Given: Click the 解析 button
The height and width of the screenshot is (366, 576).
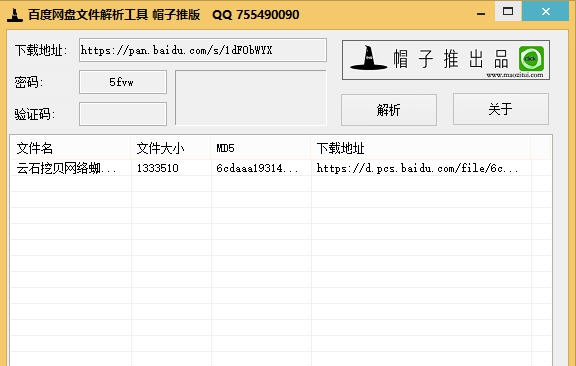Looking at the screenshot, I should (x=389, y=110).
